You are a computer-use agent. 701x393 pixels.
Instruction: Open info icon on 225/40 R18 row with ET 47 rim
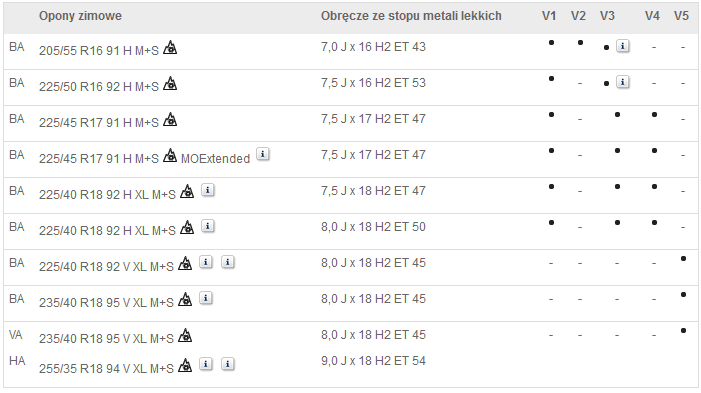pos(208,190)
